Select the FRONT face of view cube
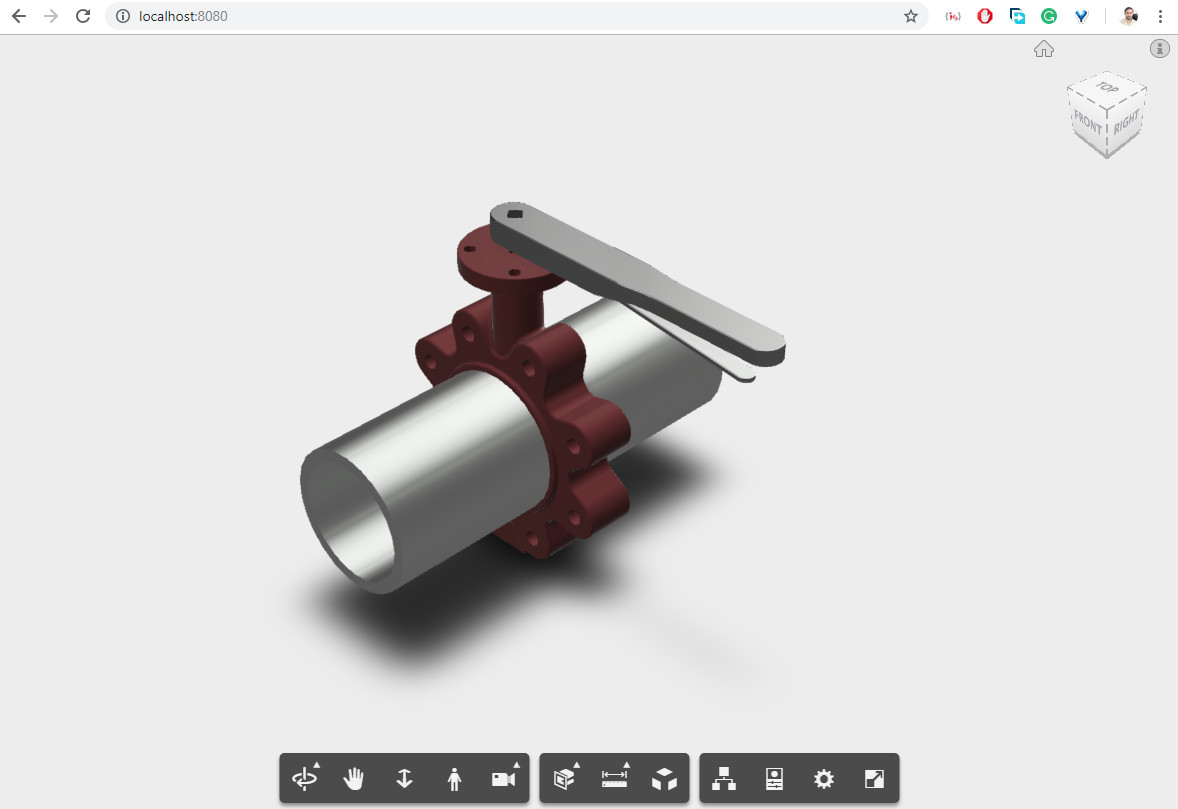The height and width of the screenshot is (809, 1178). point(1087,124)
